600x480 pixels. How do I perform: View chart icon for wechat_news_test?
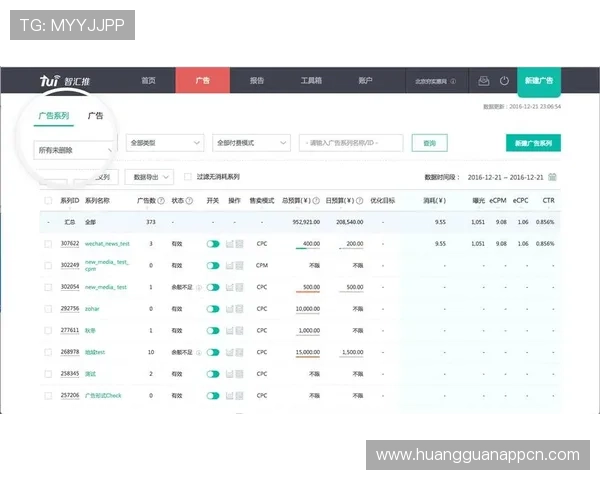pyautogui.click(x=230, y=243)
